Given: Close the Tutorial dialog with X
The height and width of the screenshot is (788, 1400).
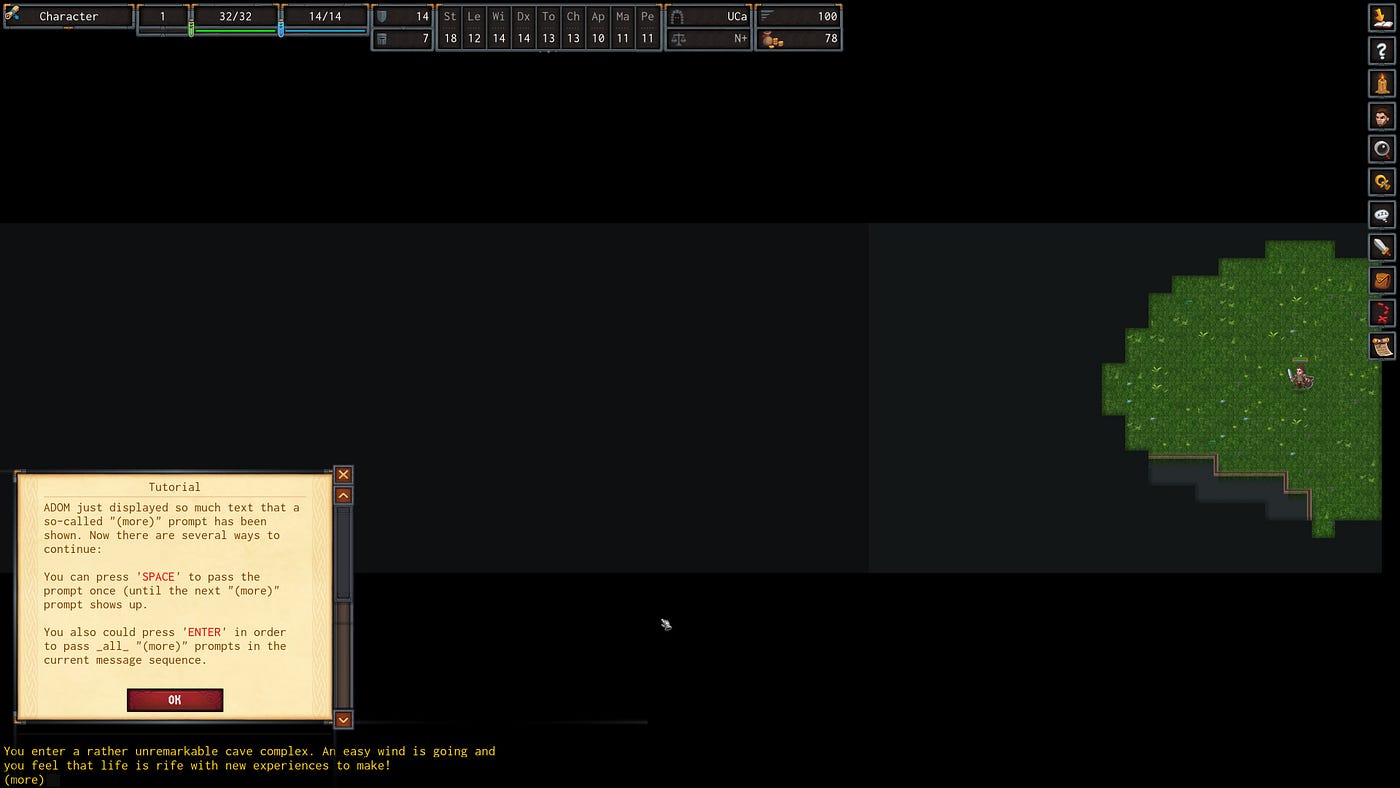Looking at the screenshot, I should pyautogui.click(x=343, y=474).
